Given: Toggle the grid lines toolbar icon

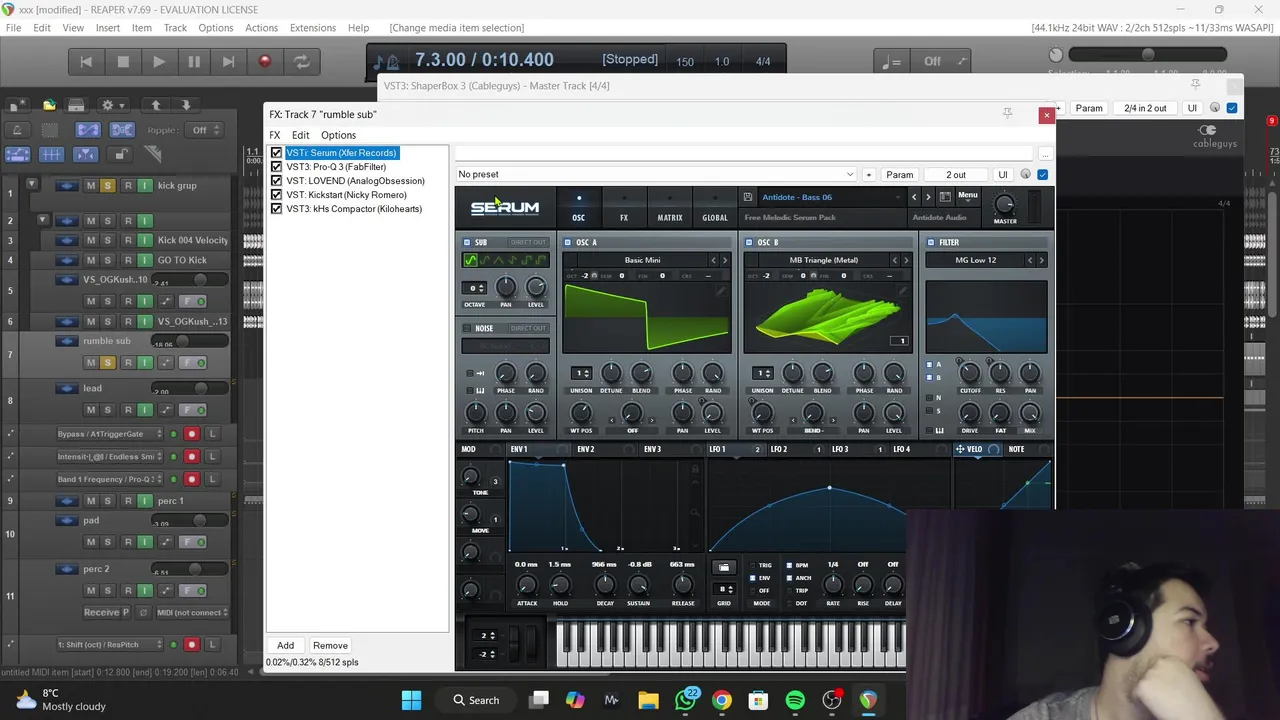Looking at the screenshot, I should click(51, 154).
